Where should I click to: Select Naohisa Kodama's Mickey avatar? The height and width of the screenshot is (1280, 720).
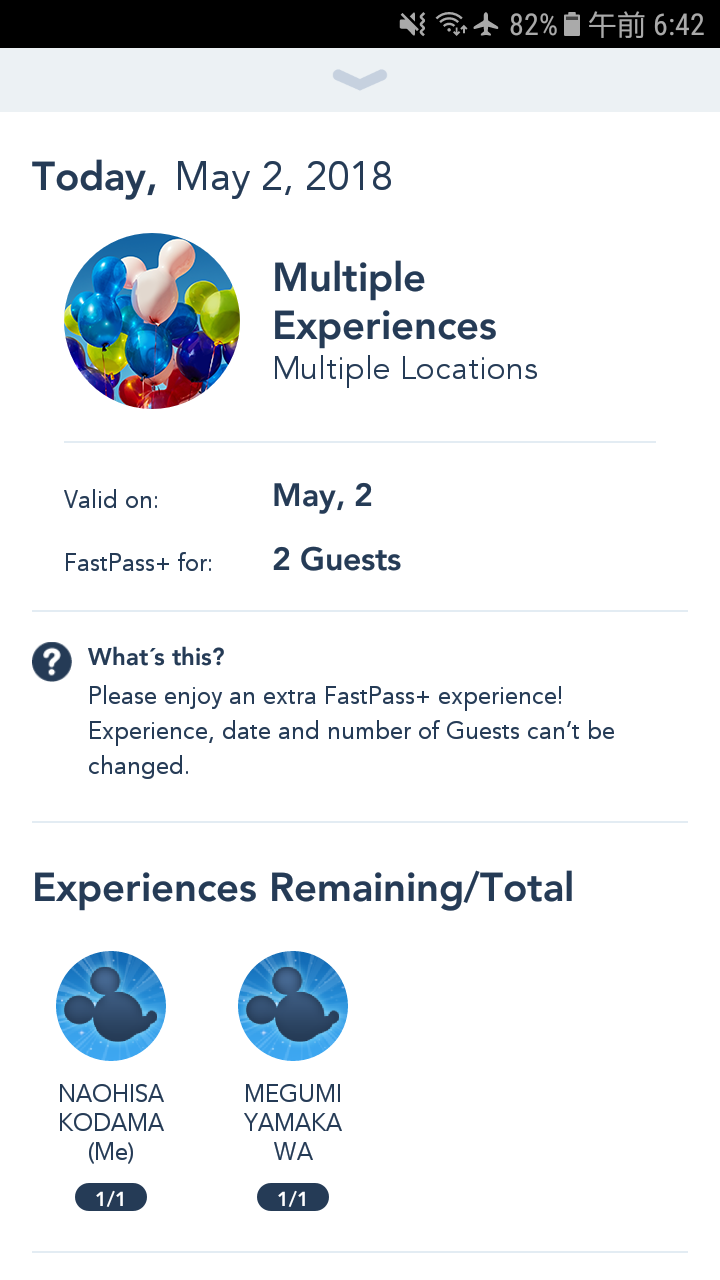pos(111,1006)
